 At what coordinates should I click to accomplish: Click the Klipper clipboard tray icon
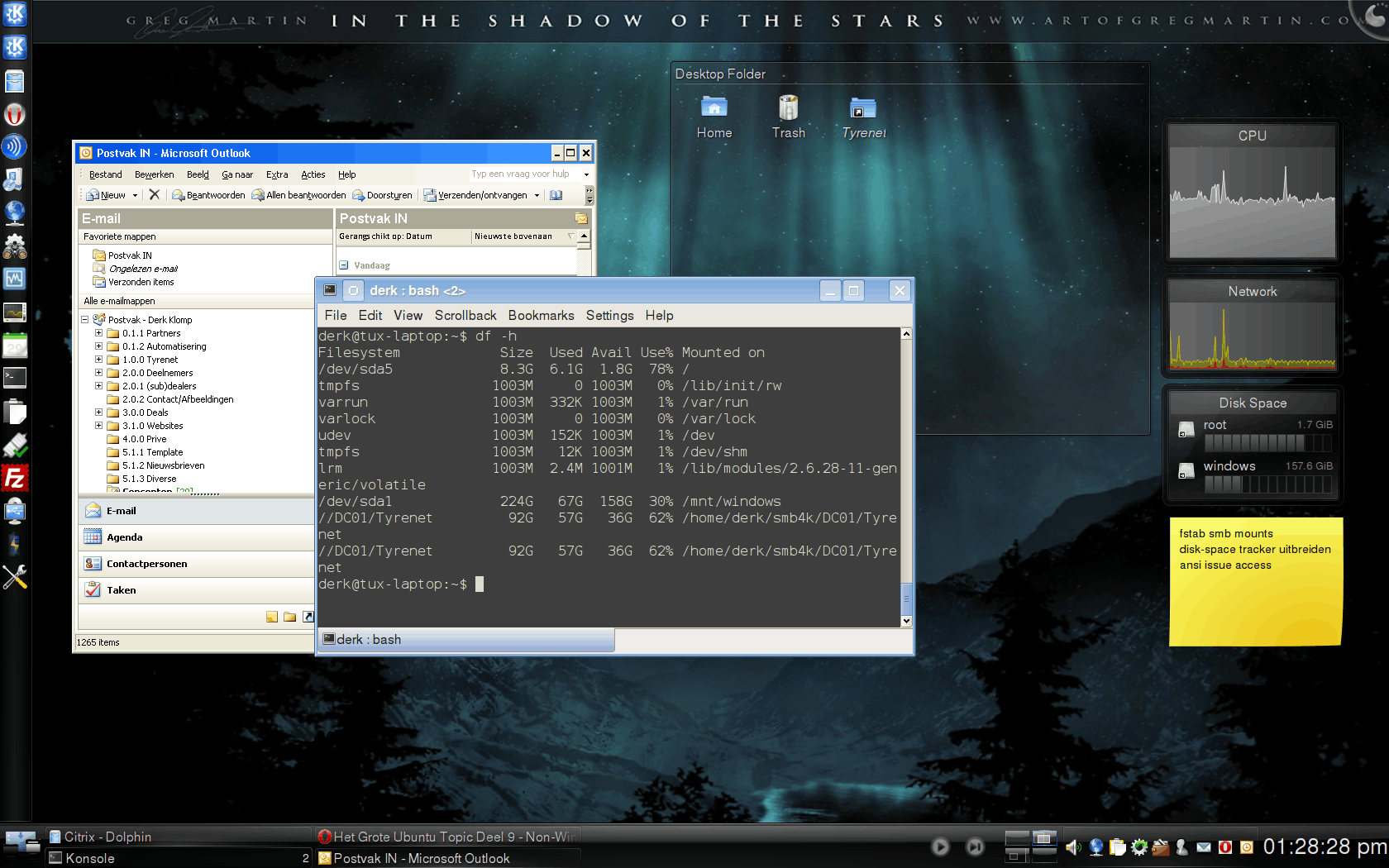[x=1117, y=847]
